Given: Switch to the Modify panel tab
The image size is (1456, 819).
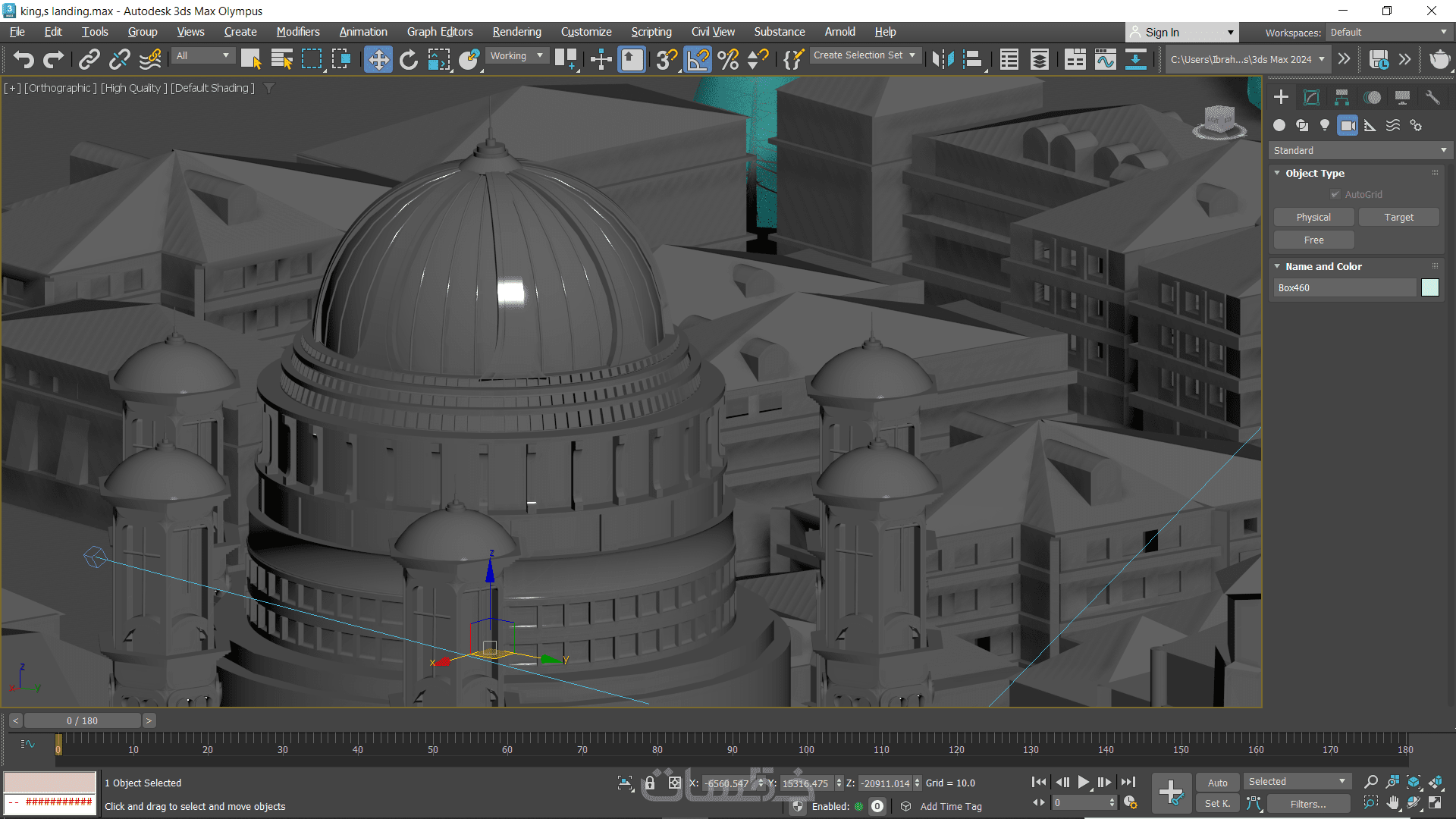Looking at the screenshot, I should point(1311,97).
